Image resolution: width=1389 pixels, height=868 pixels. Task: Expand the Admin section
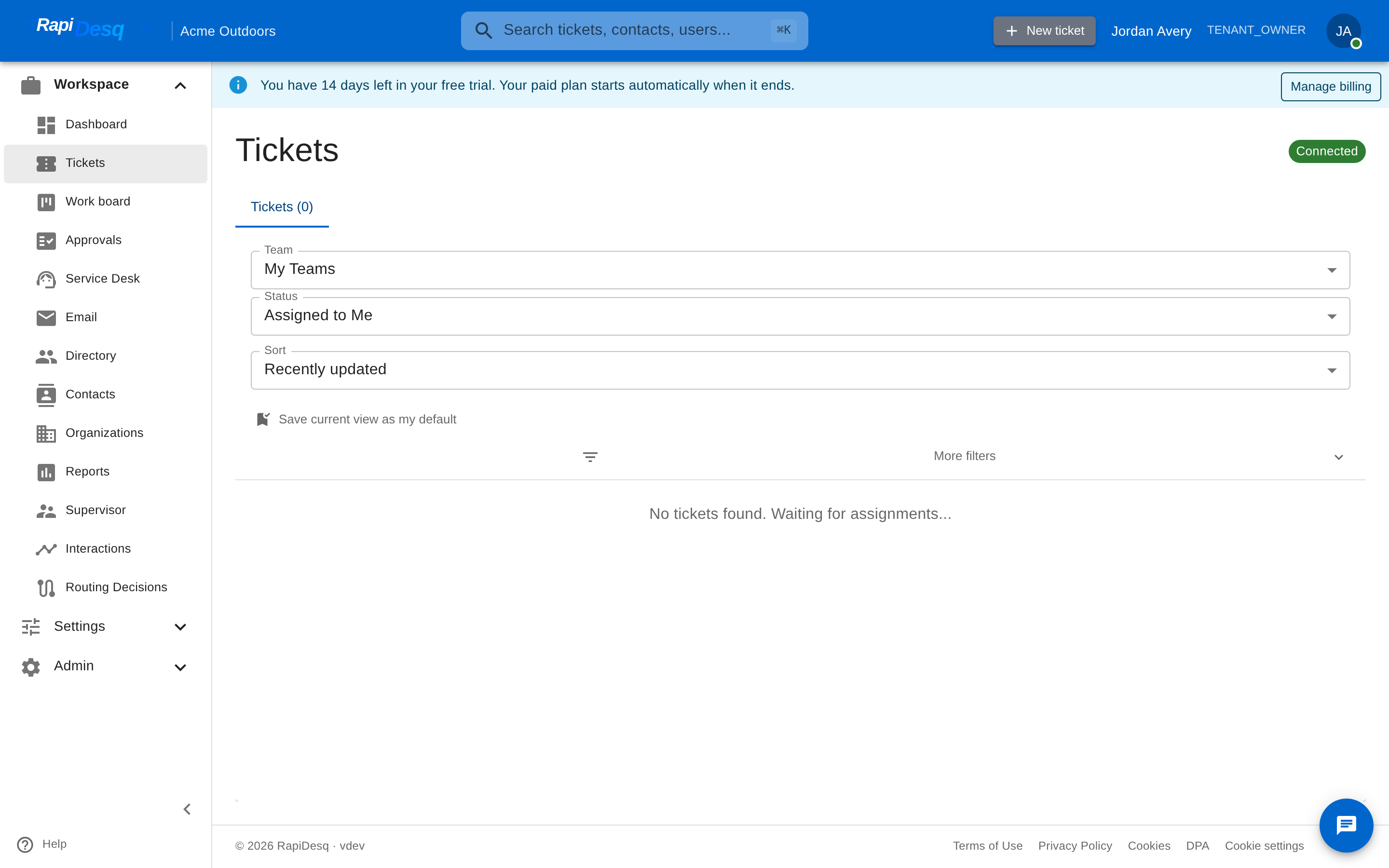(x=106, y=666)
